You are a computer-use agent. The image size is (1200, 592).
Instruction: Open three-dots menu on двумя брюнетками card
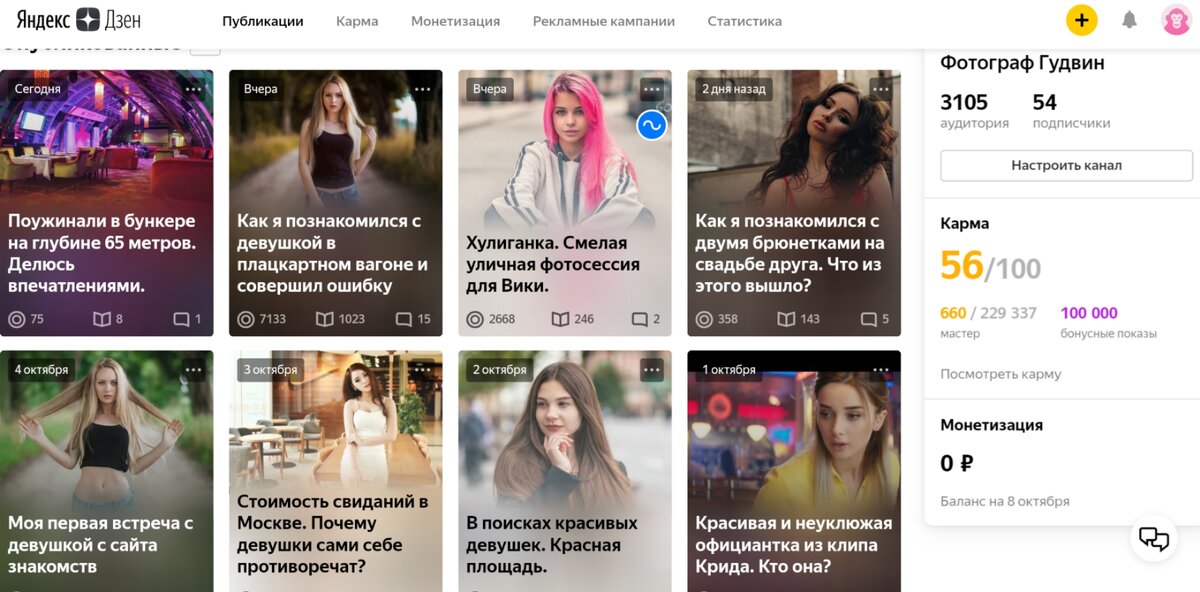(881, 89)
